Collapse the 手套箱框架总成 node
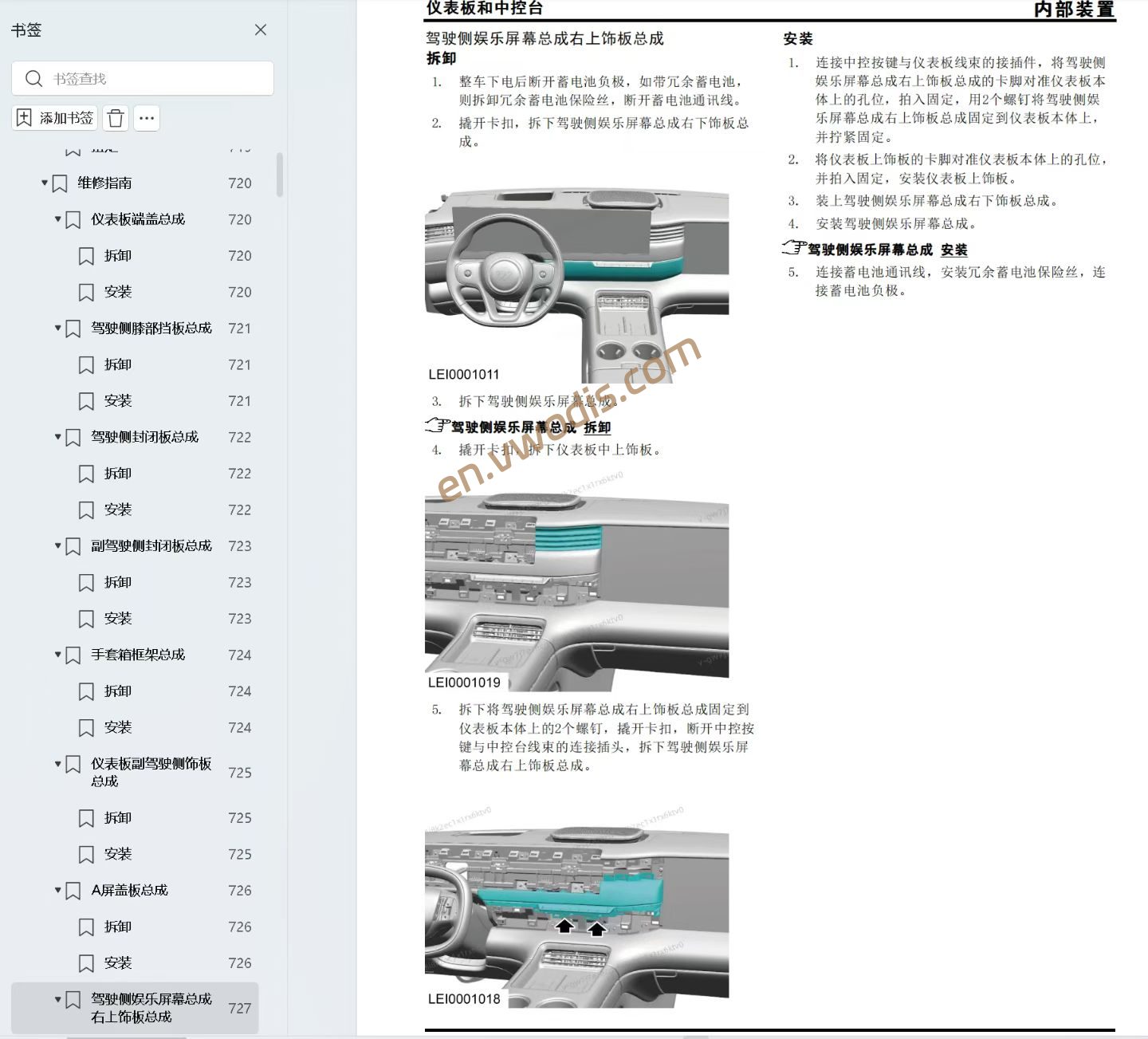 57,654
